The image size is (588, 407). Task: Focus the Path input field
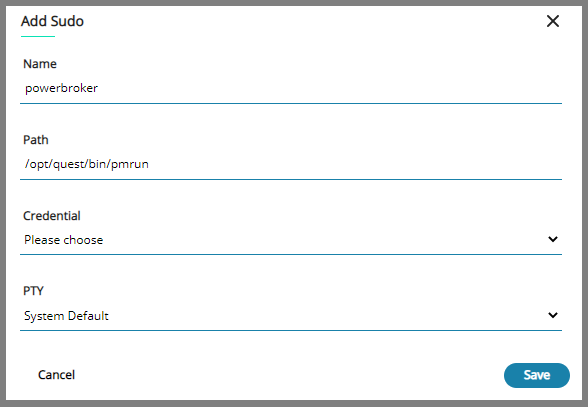[x=291, y=164]
